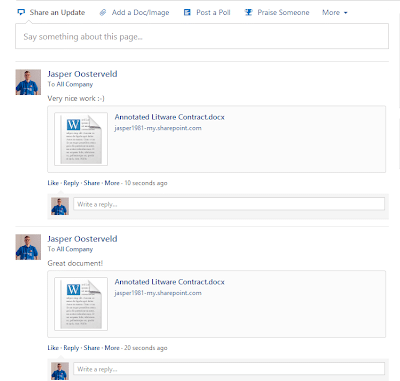Click the Post a Poll icon

point(187,13)
